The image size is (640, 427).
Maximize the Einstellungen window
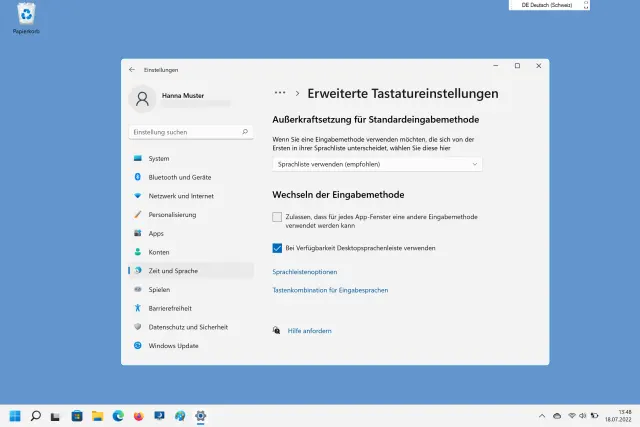(x=517, y=66)
